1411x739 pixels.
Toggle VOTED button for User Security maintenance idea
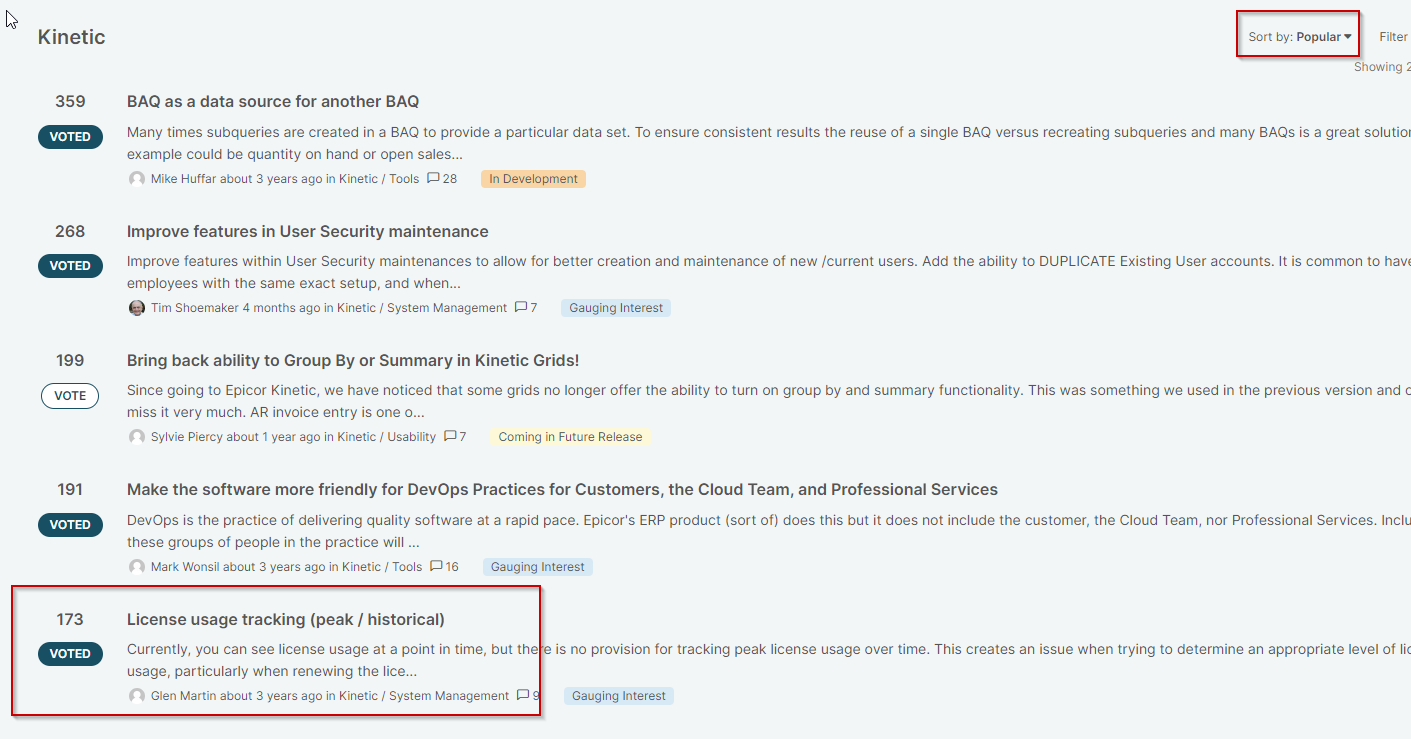70,266
